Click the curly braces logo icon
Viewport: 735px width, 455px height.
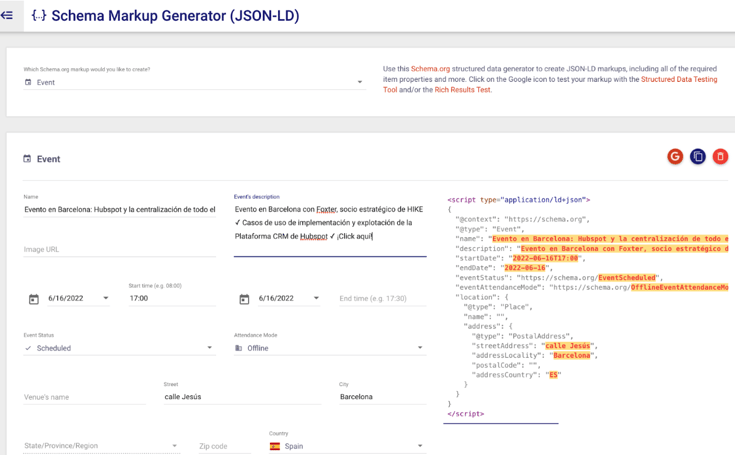click(39, 15)
